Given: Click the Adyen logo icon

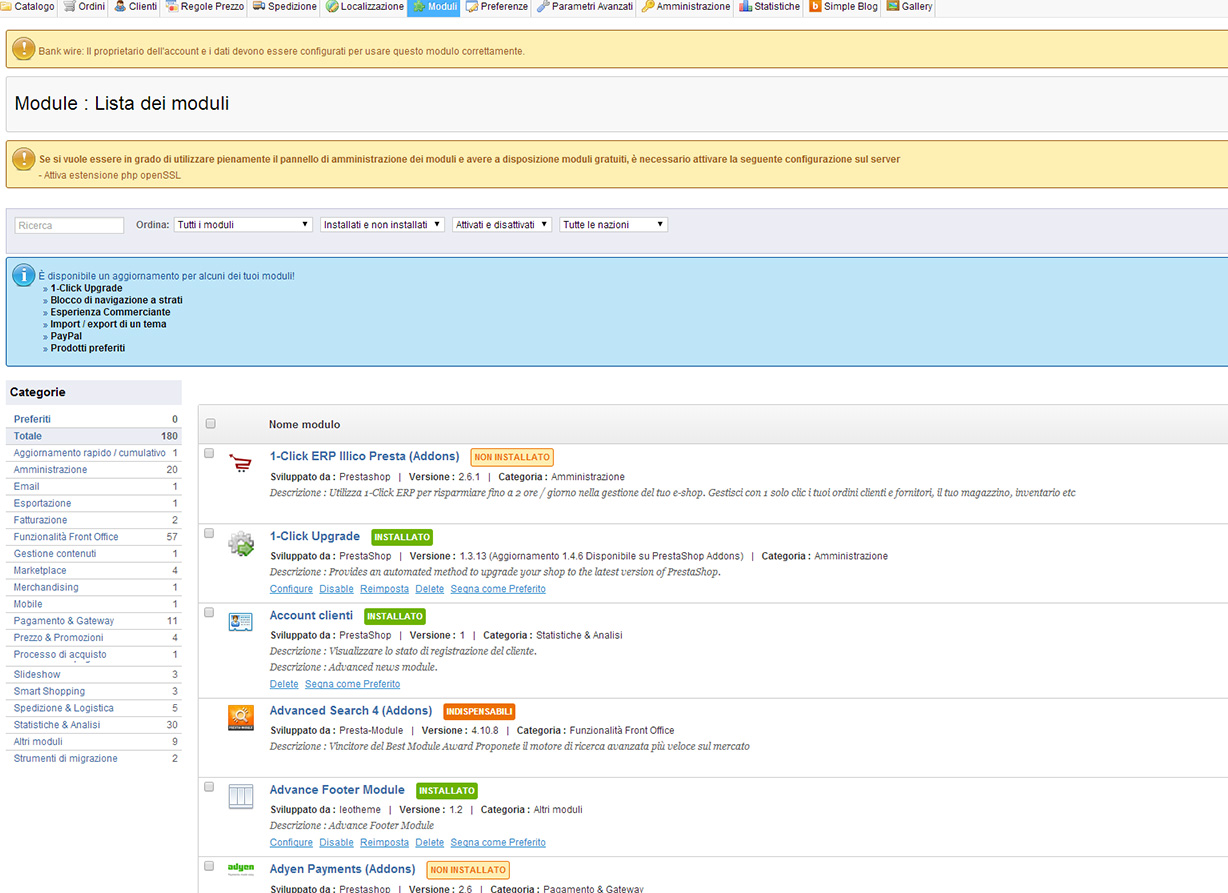Looking at the screenshot, I should [240, 869].
